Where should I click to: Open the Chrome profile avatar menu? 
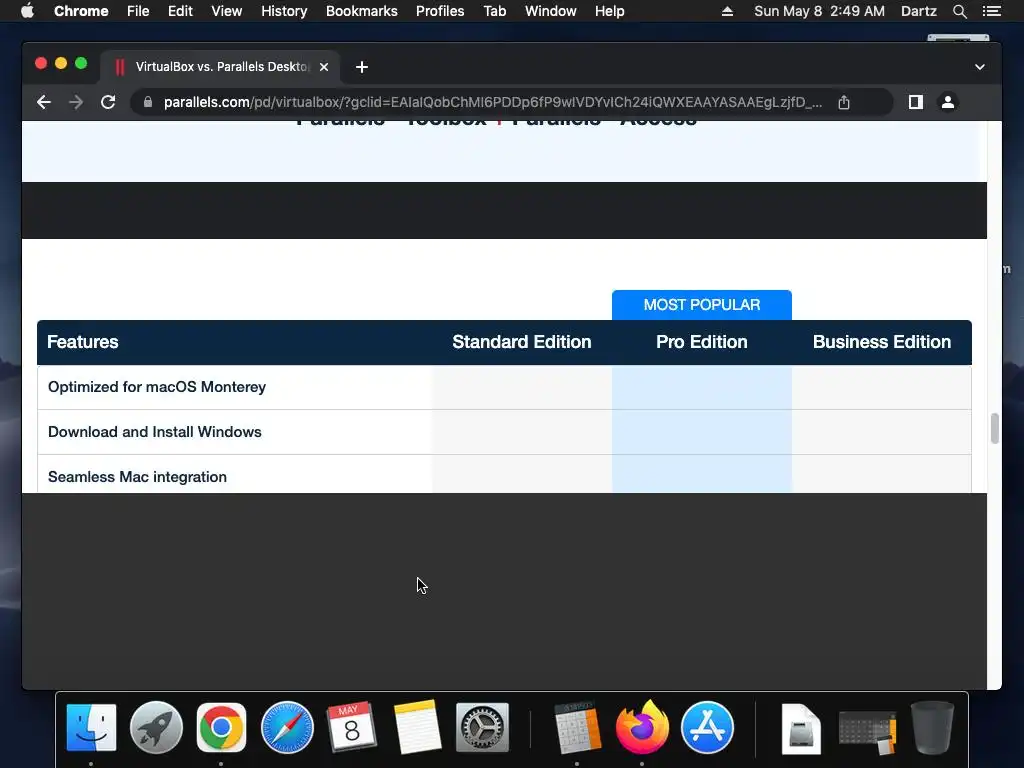point(948,103)
